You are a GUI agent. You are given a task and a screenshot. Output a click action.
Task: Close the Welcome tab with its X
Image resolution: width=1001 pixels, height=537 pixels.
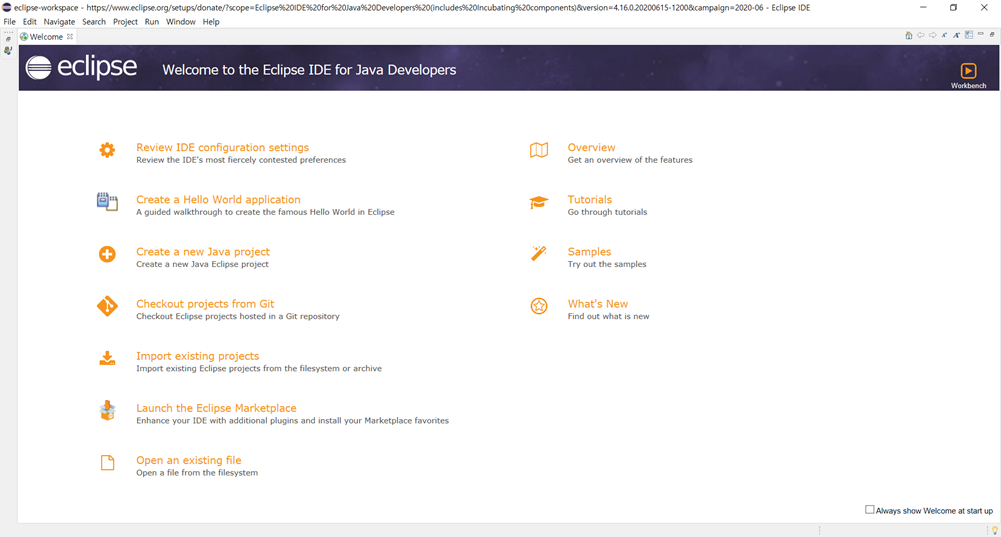[70, 36]
